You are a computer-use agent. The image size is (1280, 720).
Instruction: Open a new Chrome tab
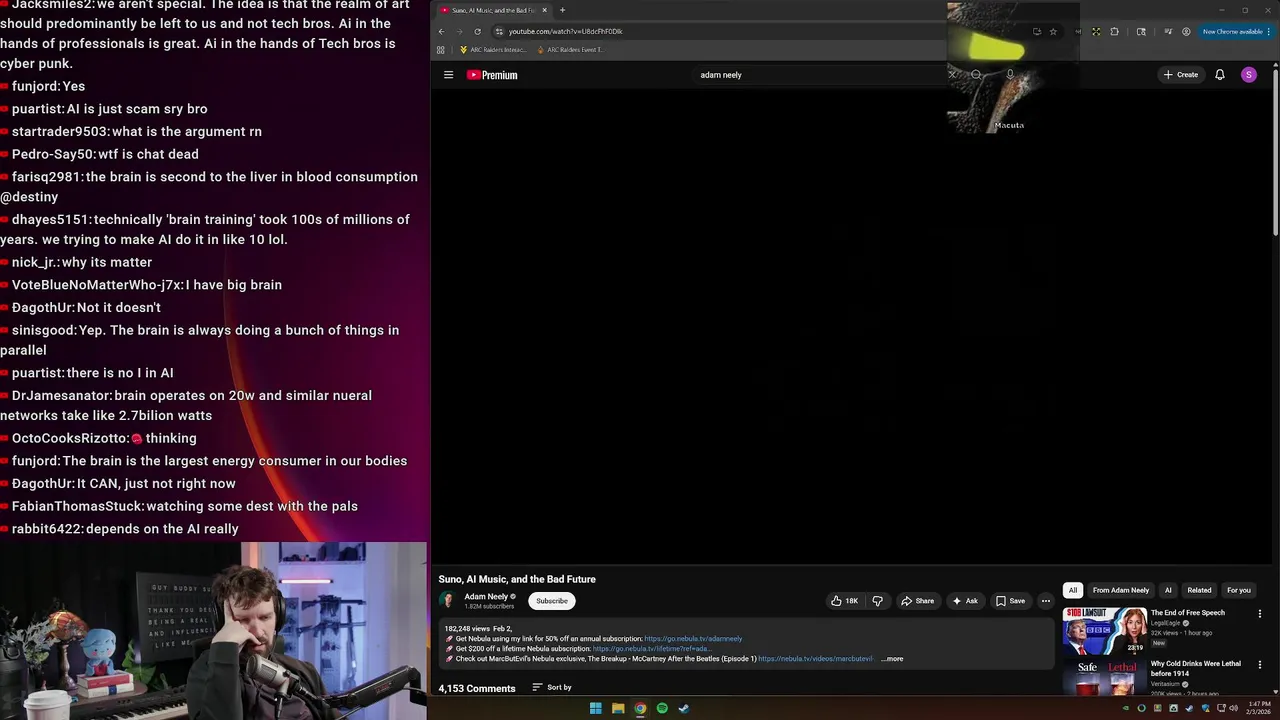[562, 10]
